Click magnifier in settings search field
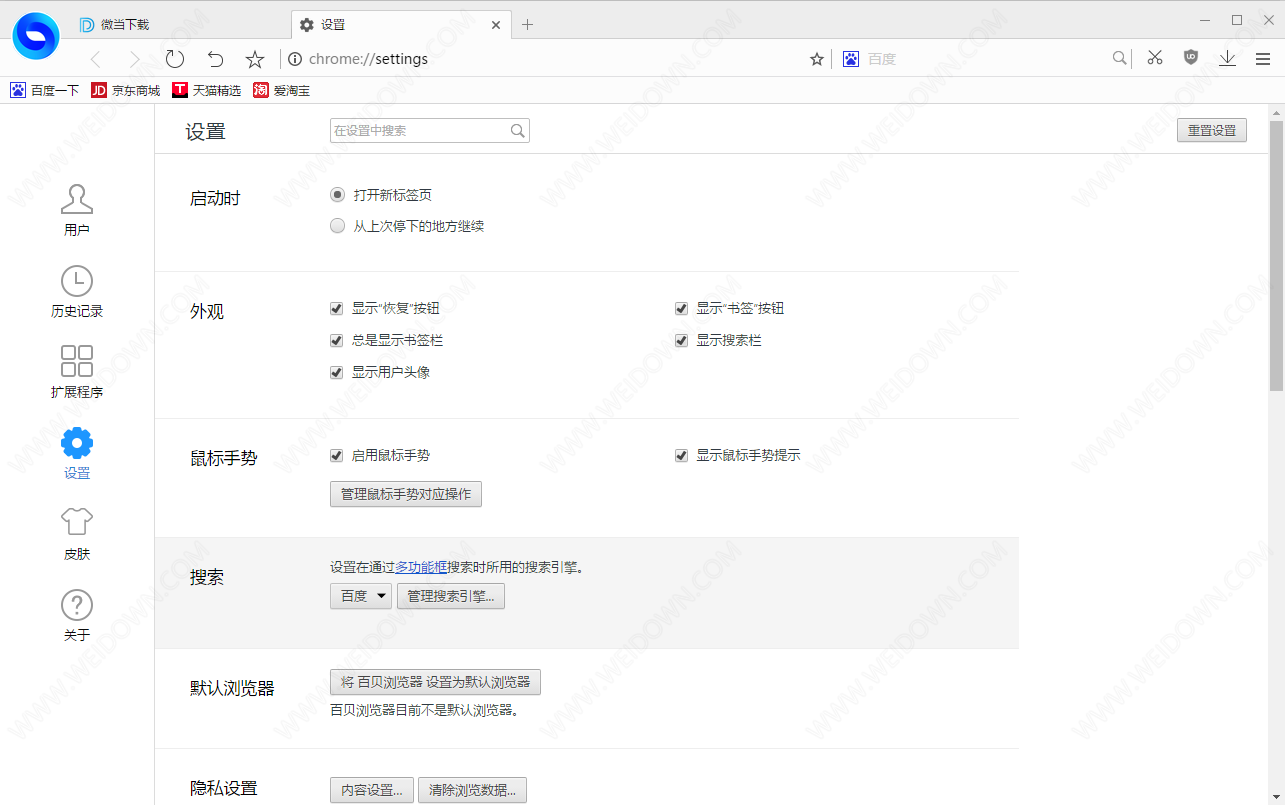1285x805 pixels. tap(518, 130)
